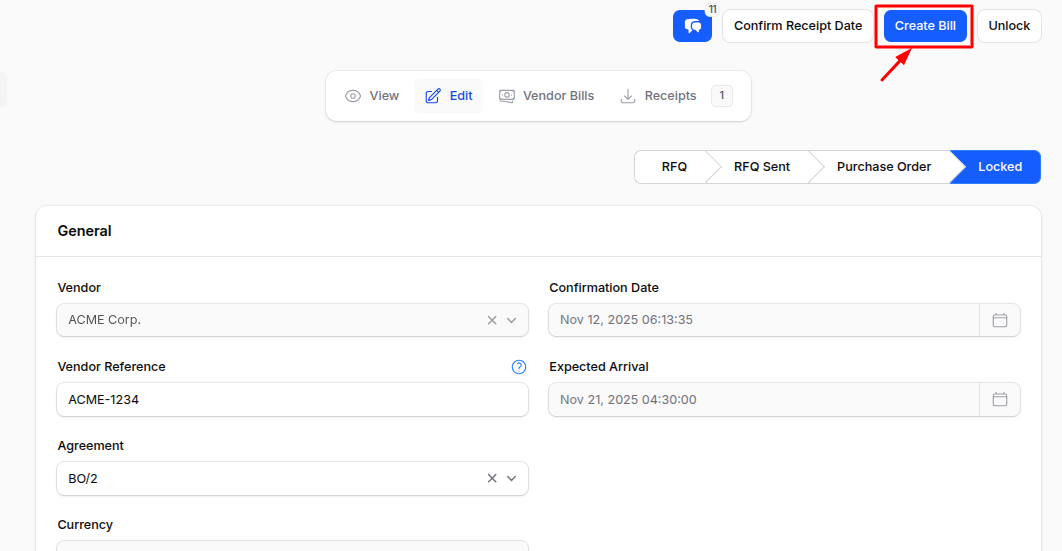Open the Expected Arrival calendar icon

pos(1000,399)
